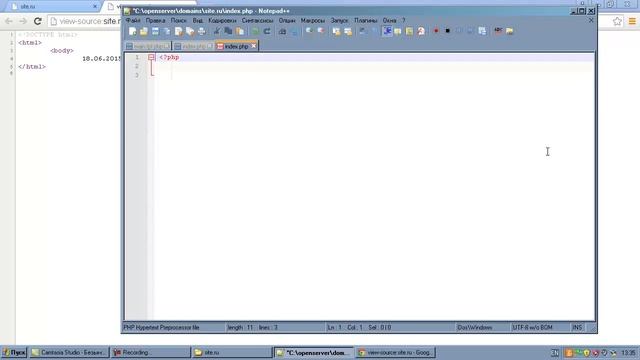Viewport: 640px width, 360px height.
Task: Open the user-defined language dialog icon
Action: [398, 31]
